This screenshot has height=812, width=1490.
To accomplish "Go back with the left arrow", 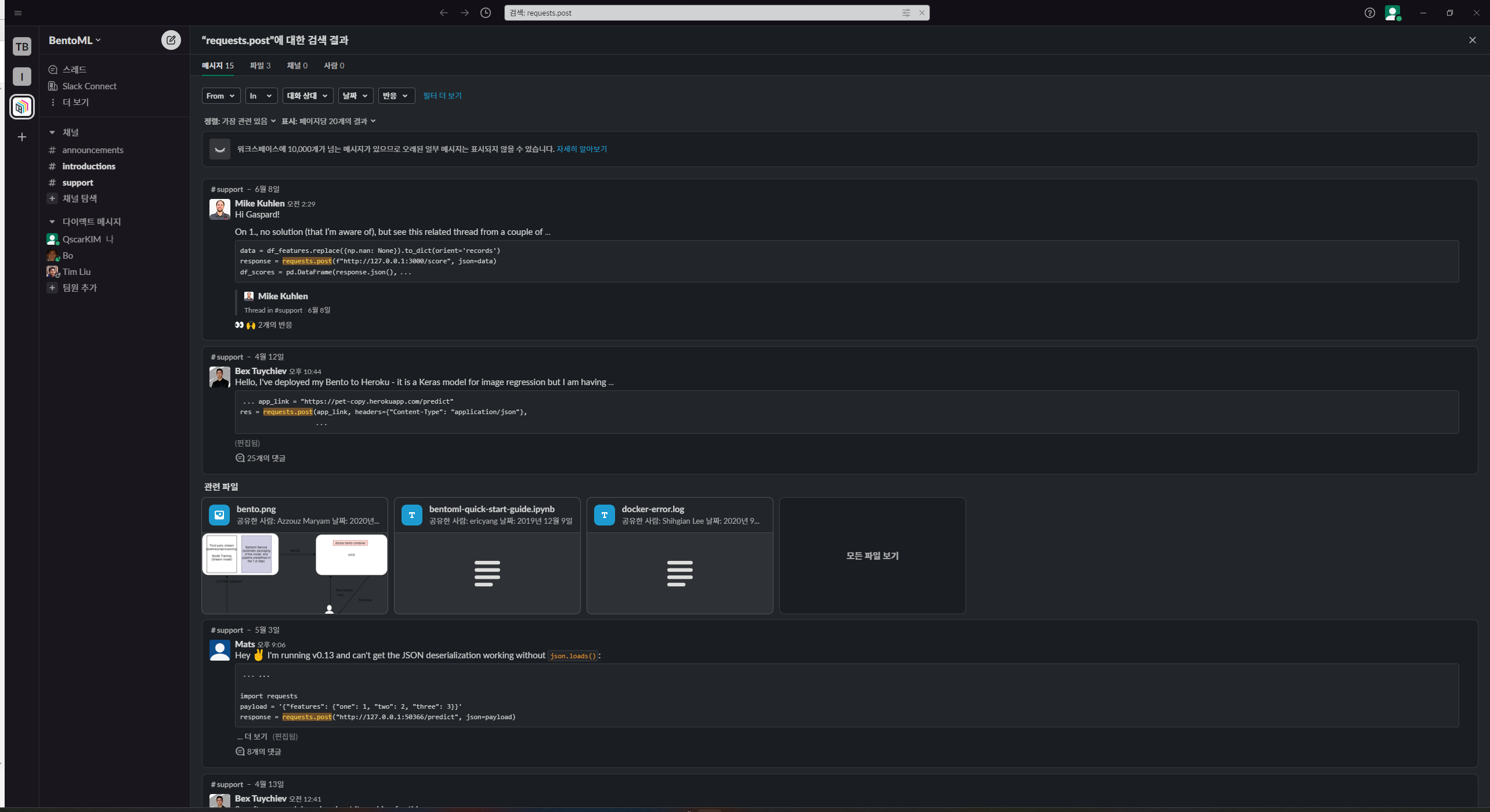I will [443, 13].
